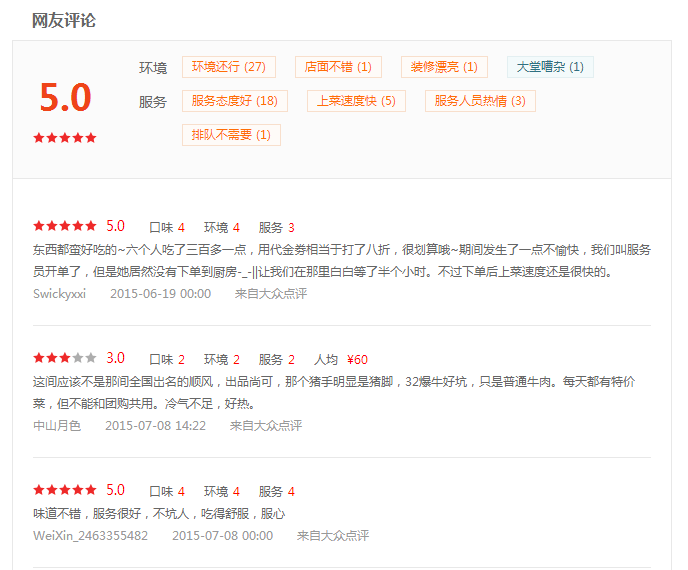Click the username 中山月色
Image resolution: width=688 pixels, height=570 pixels.
57,426
